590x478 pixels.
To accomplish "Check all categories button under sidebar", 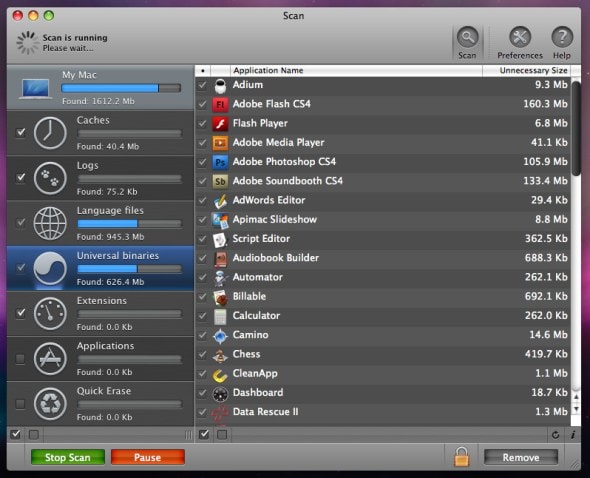I will point(15,434).
